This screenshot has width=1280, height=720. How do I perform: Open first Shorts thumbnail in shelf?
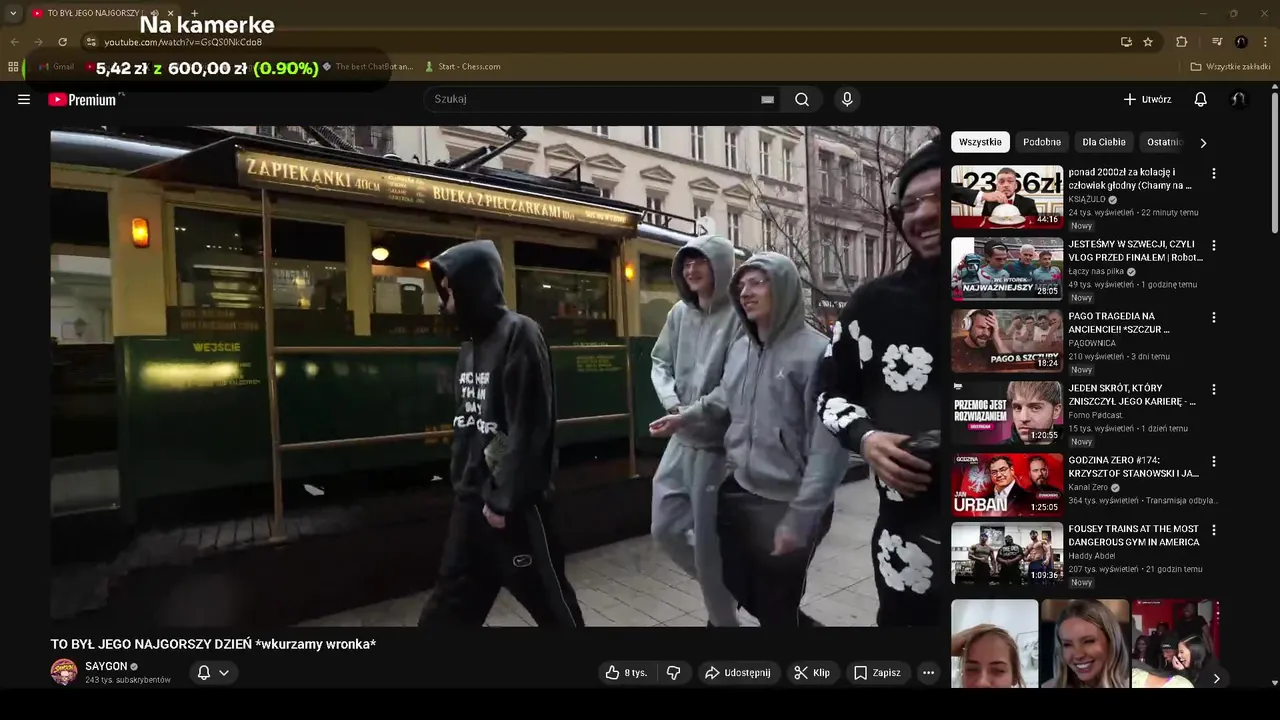click(994, 644)
